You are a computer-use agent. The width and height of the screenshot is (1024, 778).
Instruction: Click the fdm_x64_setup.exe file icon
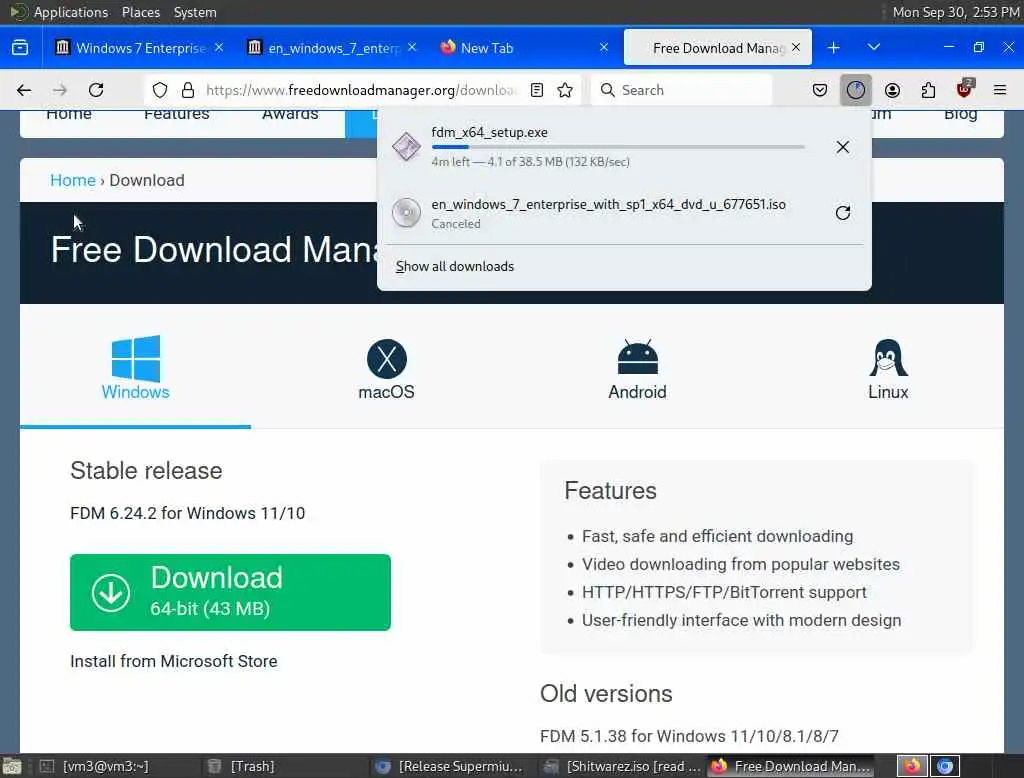[406, 146]
